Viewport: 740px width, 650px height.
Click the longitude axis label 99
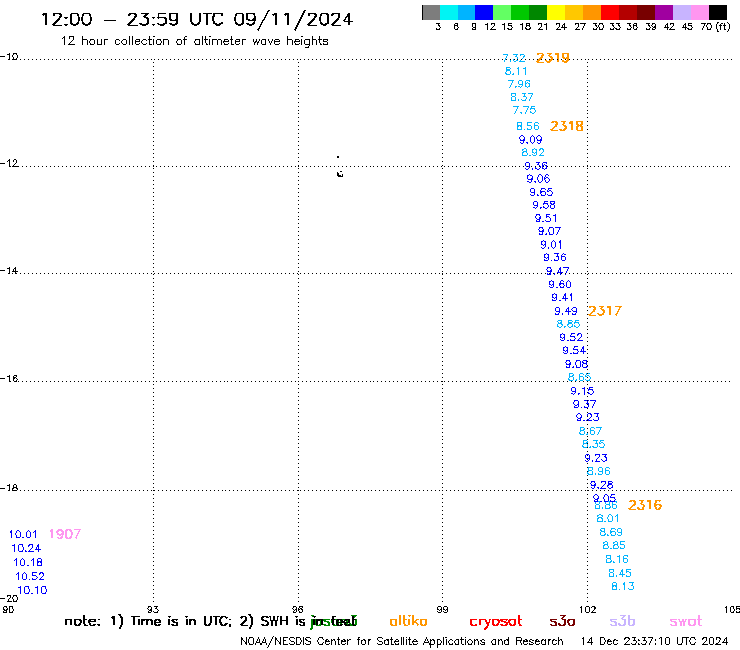click(x=442, y=609)
